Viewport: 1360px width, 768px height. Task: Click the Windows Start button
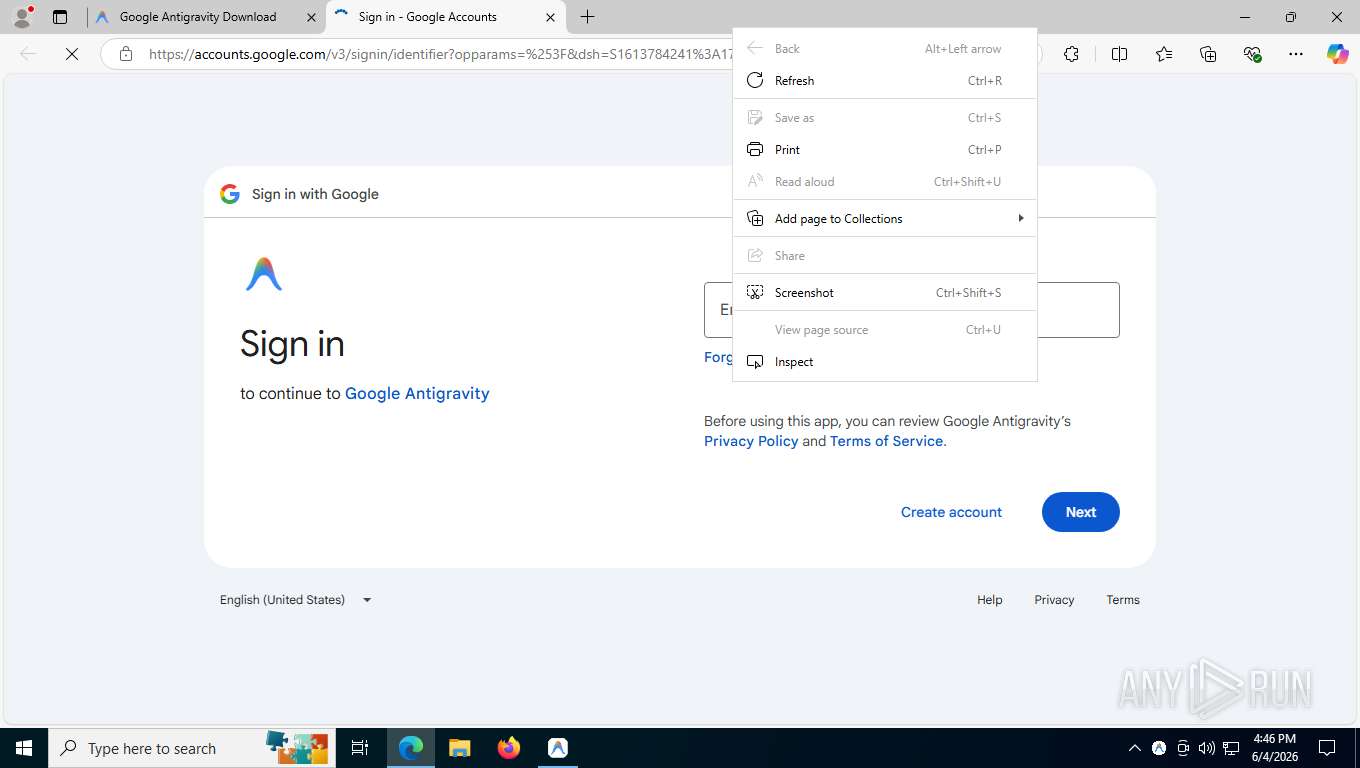tap(24, 748)
